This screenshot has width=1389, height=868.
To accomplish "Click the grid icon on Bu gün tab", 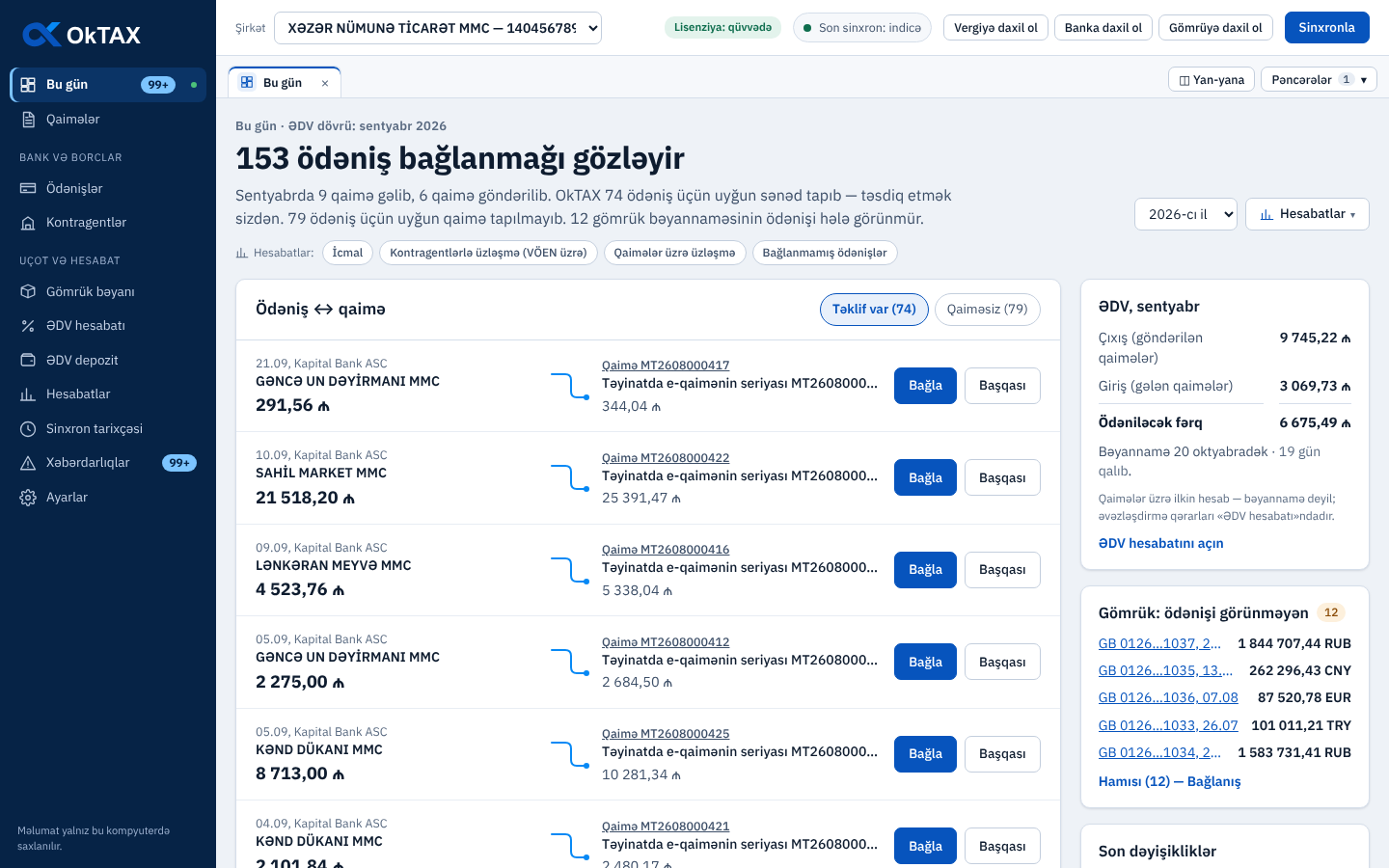I will 247,83.
